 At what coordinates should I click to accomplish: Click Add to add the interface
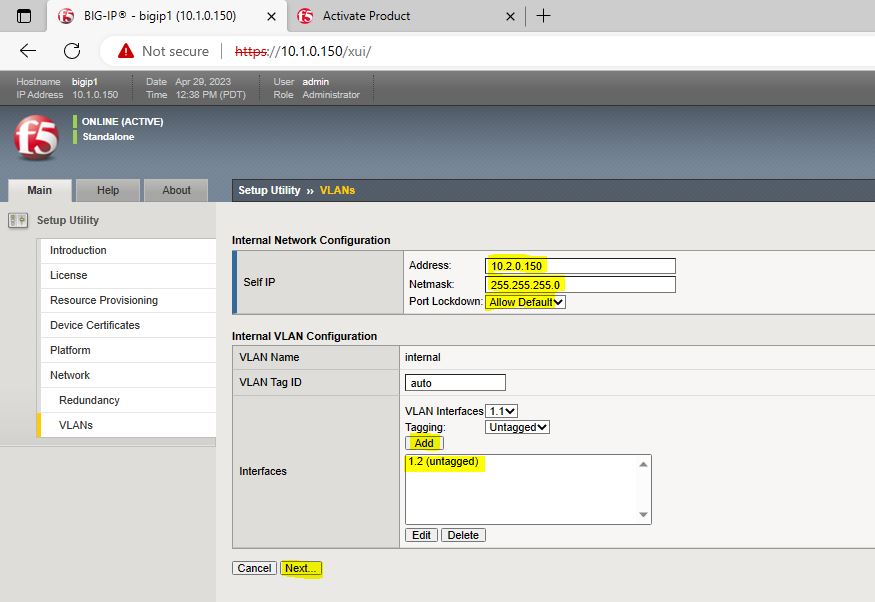point(424,443)
